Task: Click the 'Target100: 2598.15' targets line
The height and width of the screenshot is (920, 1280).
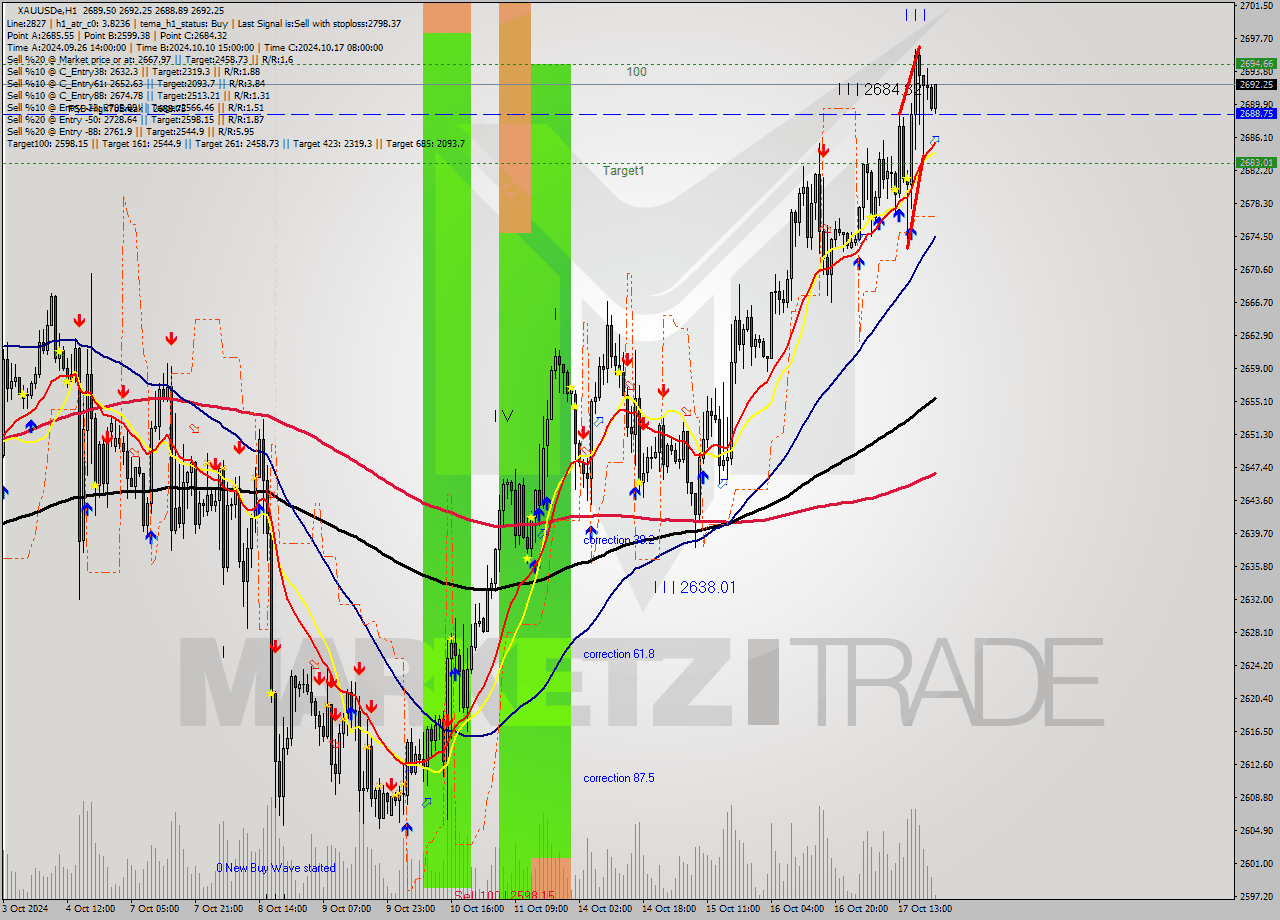Action: (x=235, y=143)
